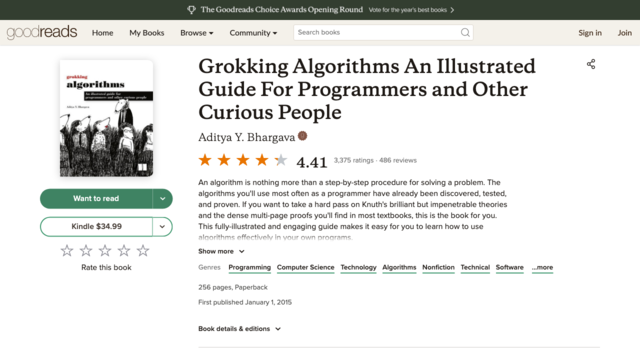Click the Search books input field
Viewport: 640px width, 360px height.
(x=378, y=33)
